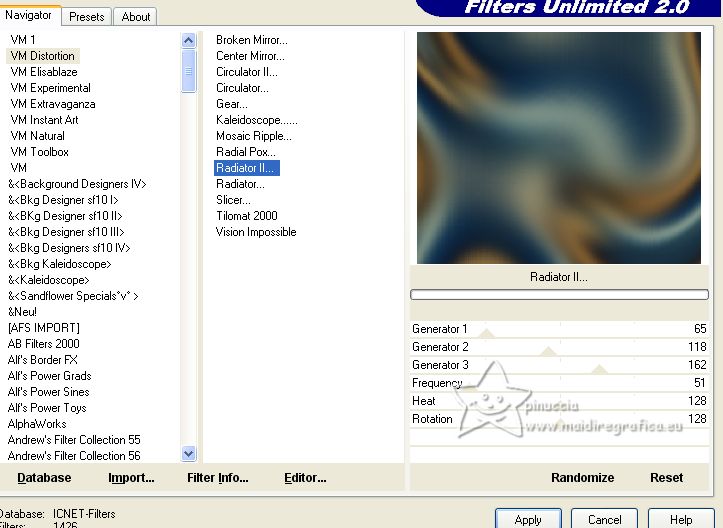The image size is (723, 528).
Task: Click scroll up arrow in category list
Action: 188,41
